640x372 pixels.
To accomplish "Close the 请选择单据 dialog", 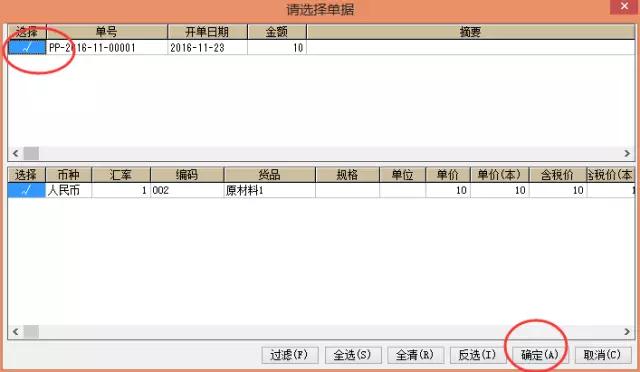I will click(624, 7).
